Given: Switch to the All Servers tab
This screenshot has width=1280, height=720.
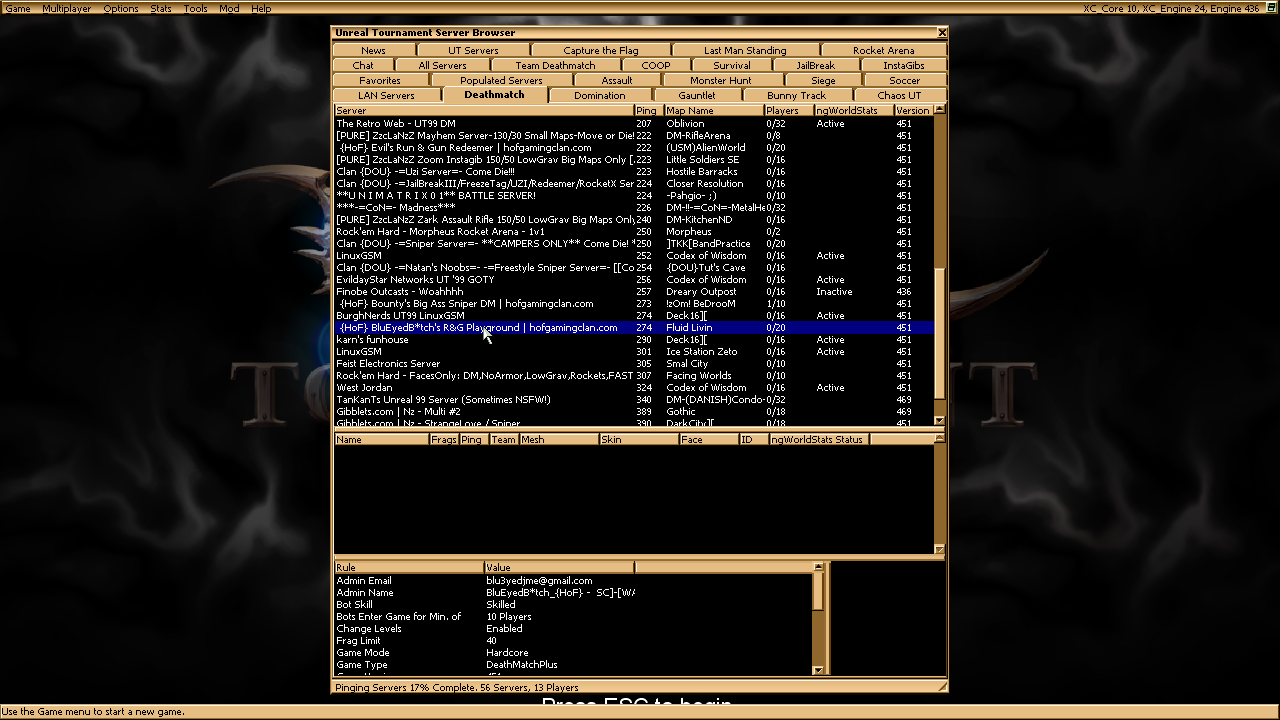Looking at the screenshot, I should (x=442, y=65).
